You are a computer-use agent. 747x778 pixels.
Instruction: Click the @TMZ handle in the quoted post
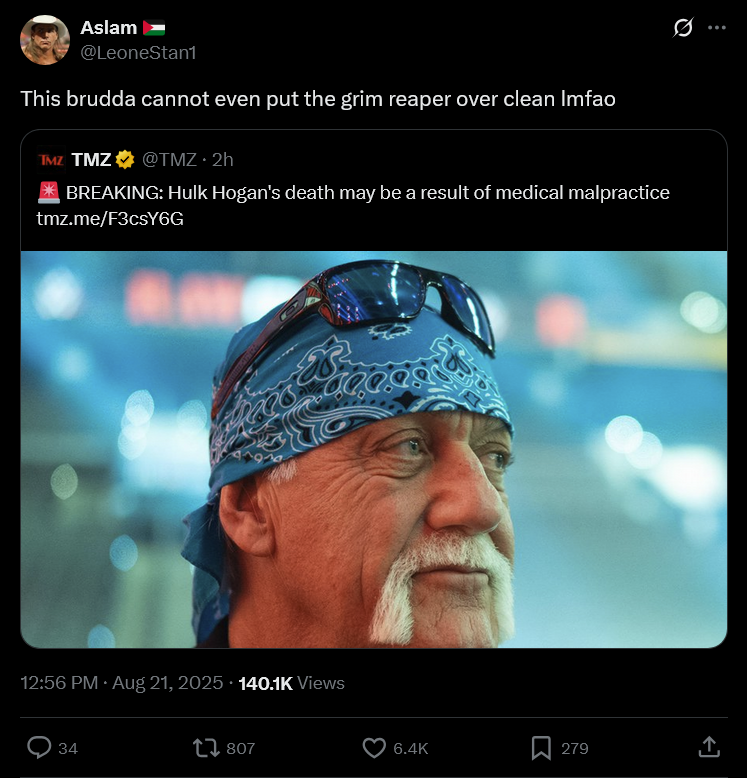tap(172, 159)
